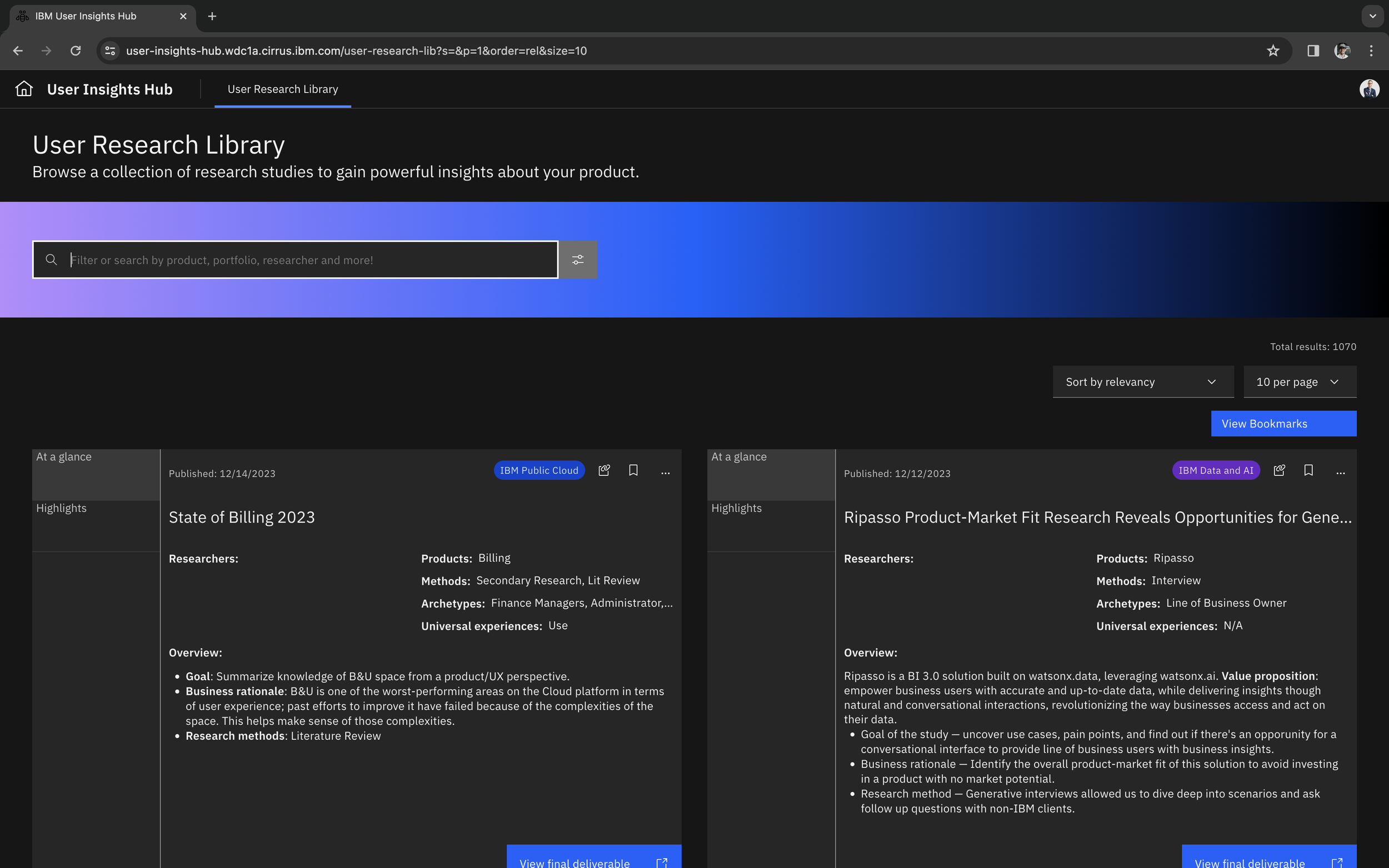Star this page in the address bar
Image resolution: width=1389 pixels, height=868 pixels.
(x=1273, y=51)
